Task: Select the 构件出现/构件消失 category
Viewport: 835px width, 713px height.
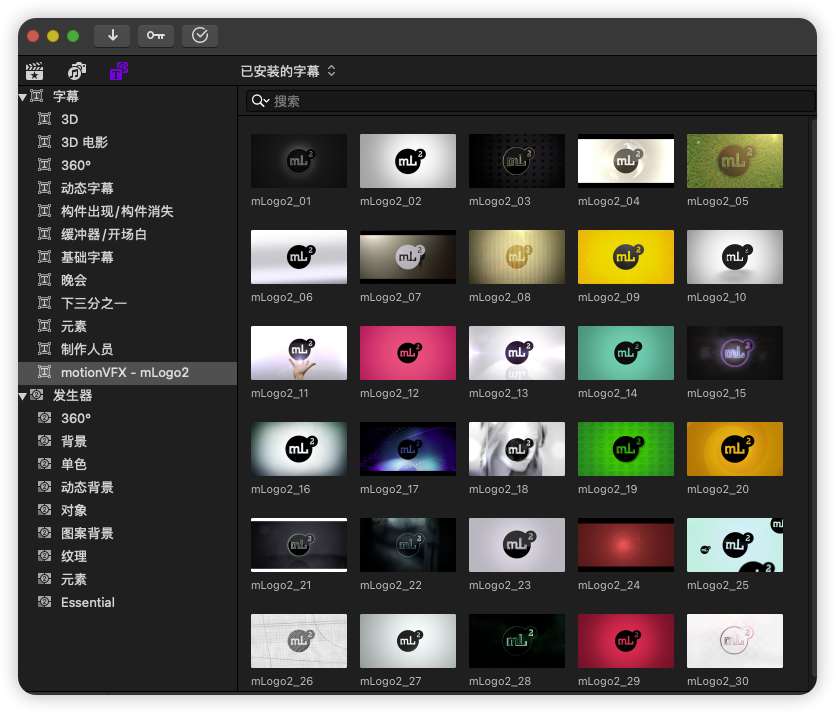Action: [x=128, y=211]
